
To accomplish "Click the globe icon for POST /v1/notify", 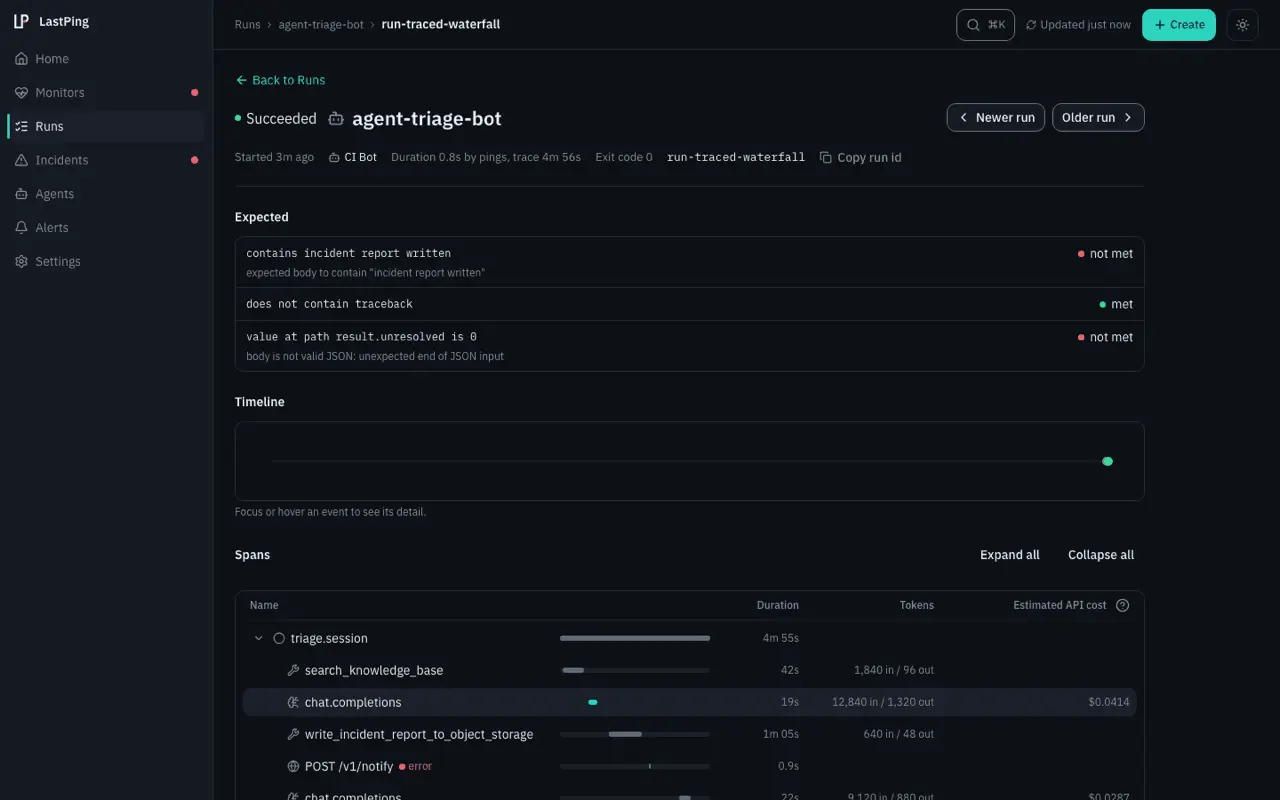I will pyautogui.click(x=293, y=766).
